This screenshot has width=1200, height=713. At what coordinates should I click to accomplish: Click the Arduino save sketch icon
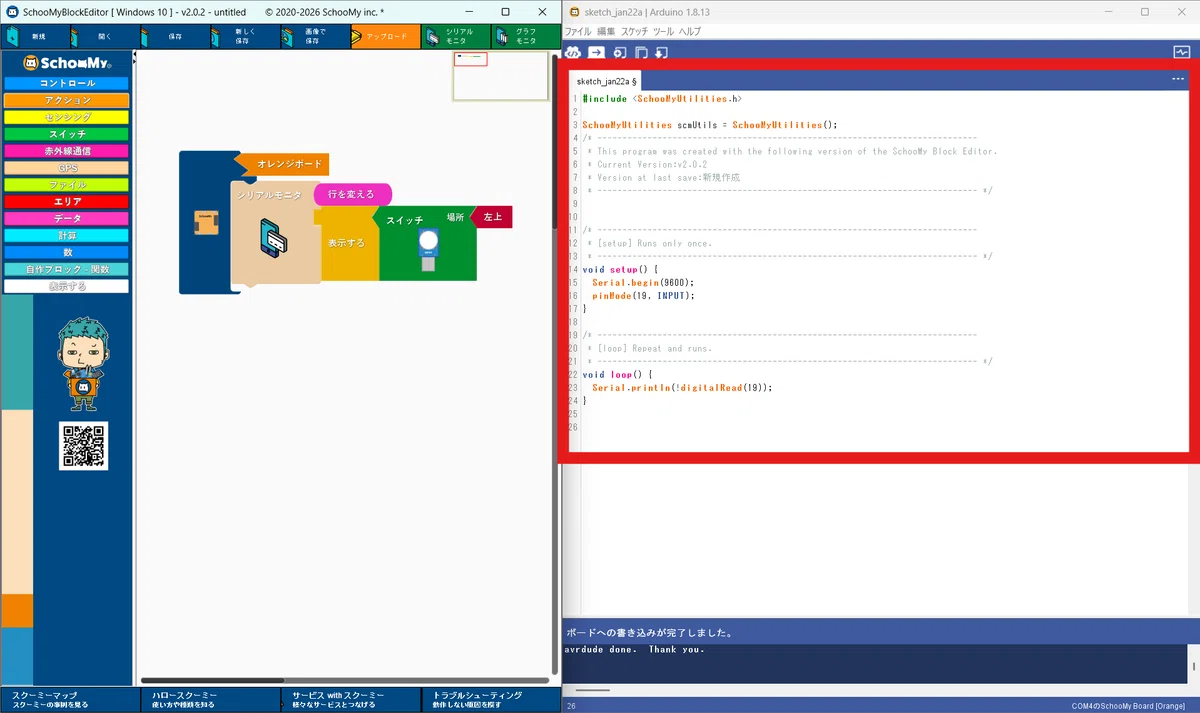(662, 52)
